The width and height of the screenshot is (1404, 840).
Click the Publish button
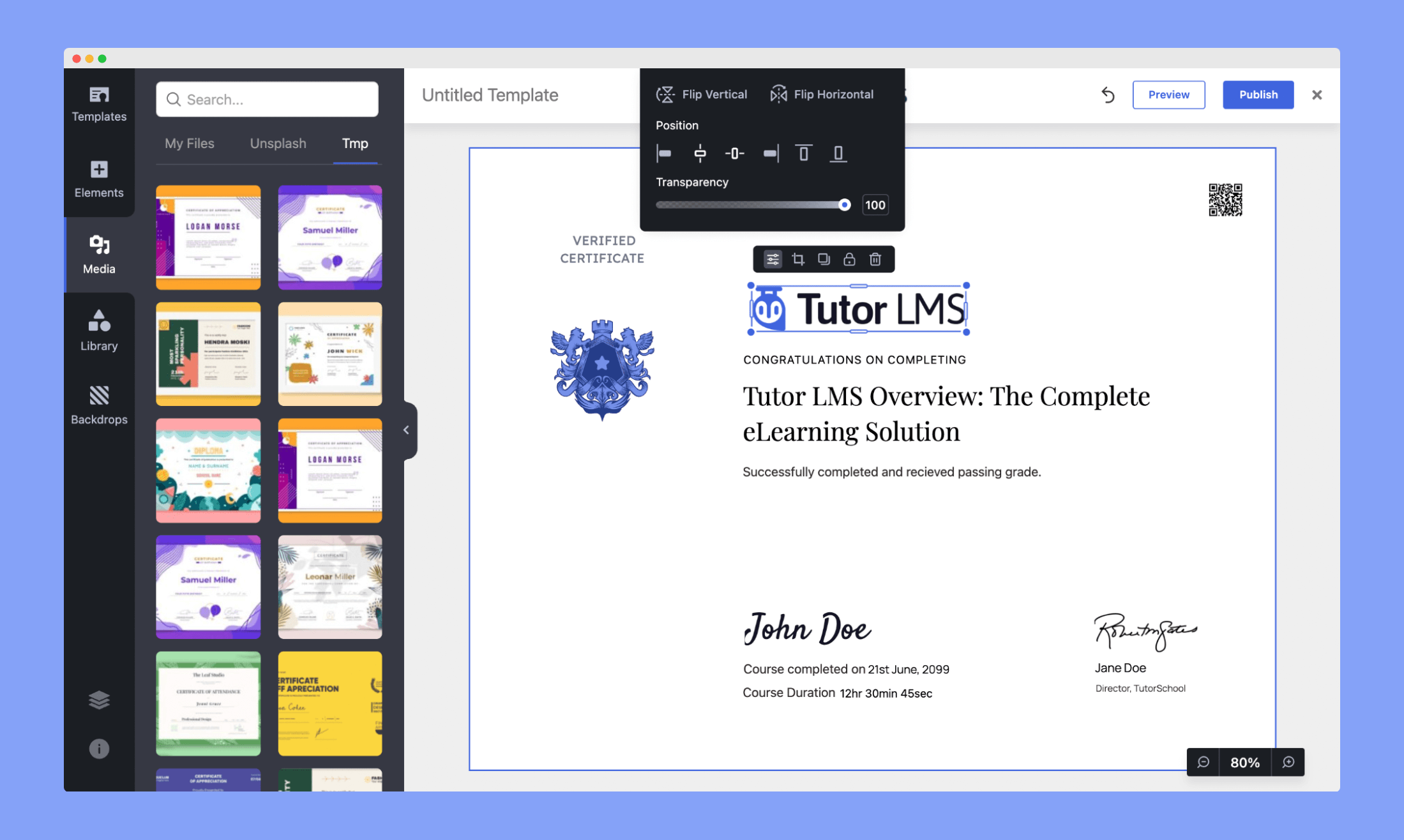1257,94
